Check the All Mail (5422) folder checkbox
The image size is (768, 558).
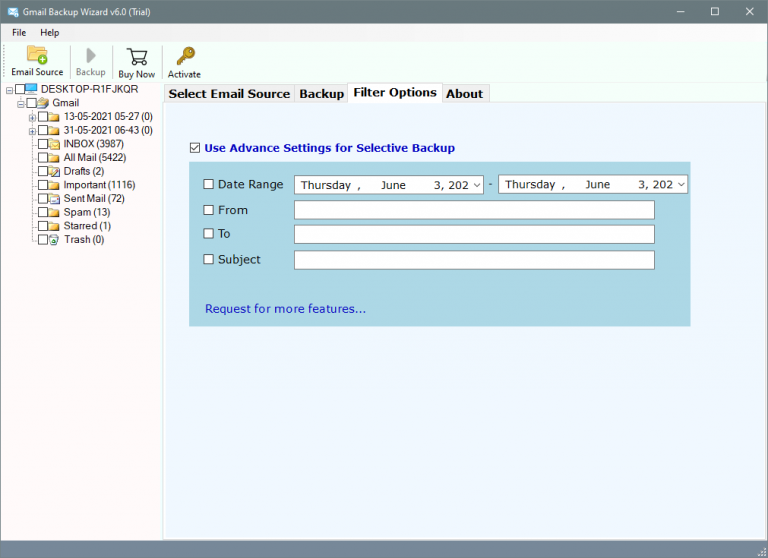[43, 158]
